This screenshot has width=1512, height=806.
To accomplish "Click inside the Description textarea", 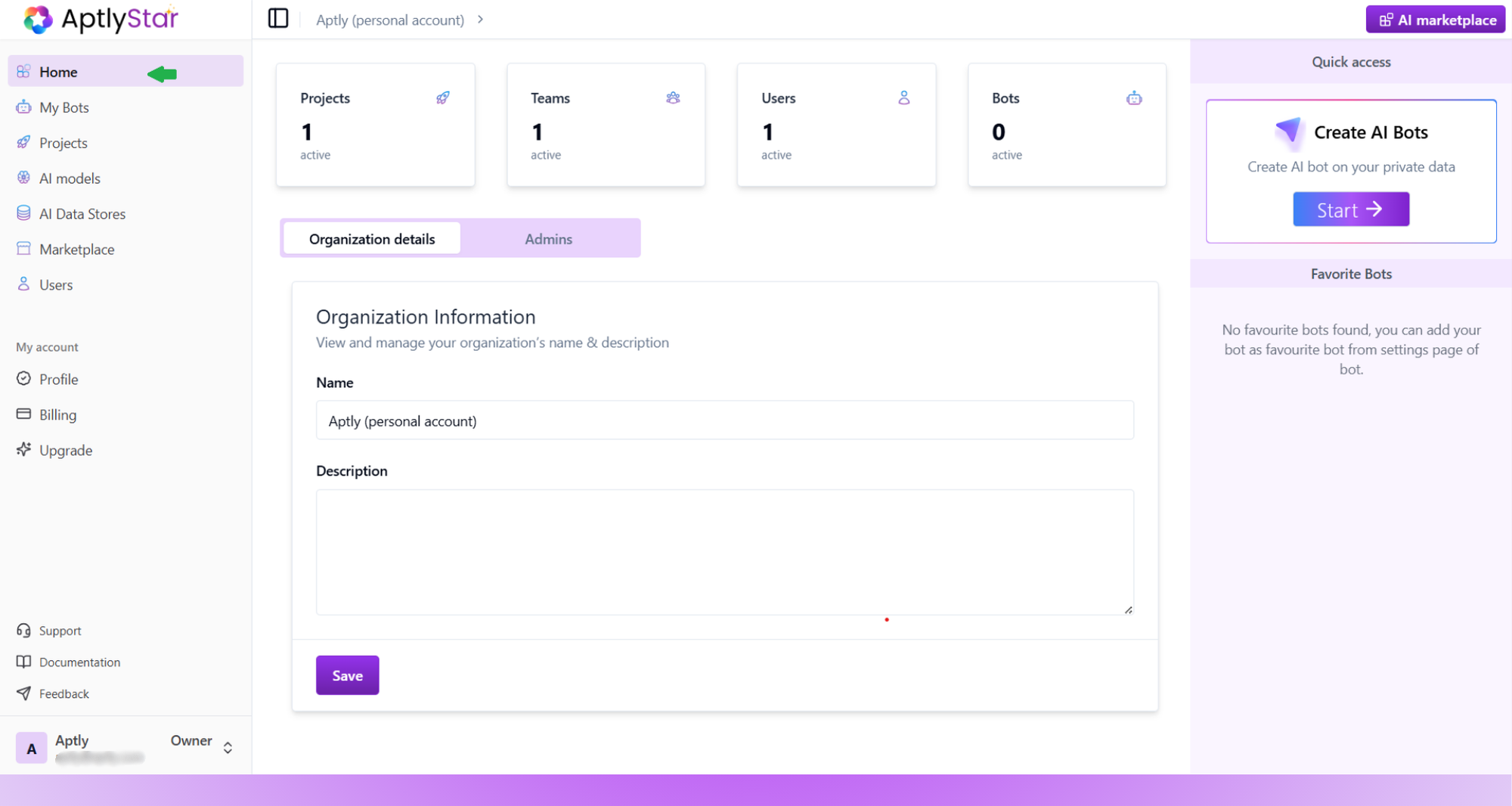I will [725, 552].
